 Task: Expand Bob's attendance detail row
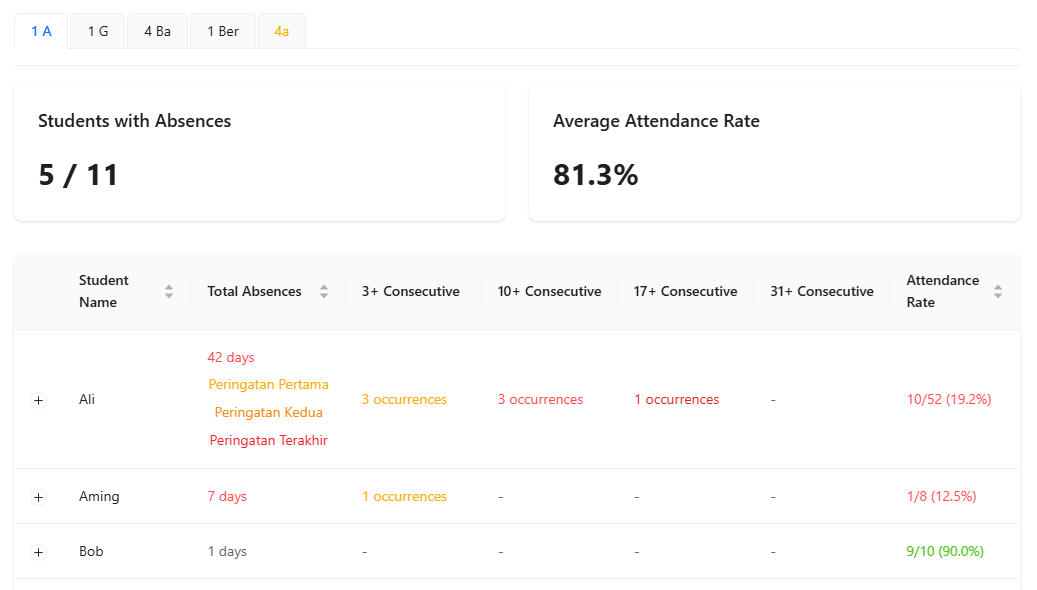point(38,551)
